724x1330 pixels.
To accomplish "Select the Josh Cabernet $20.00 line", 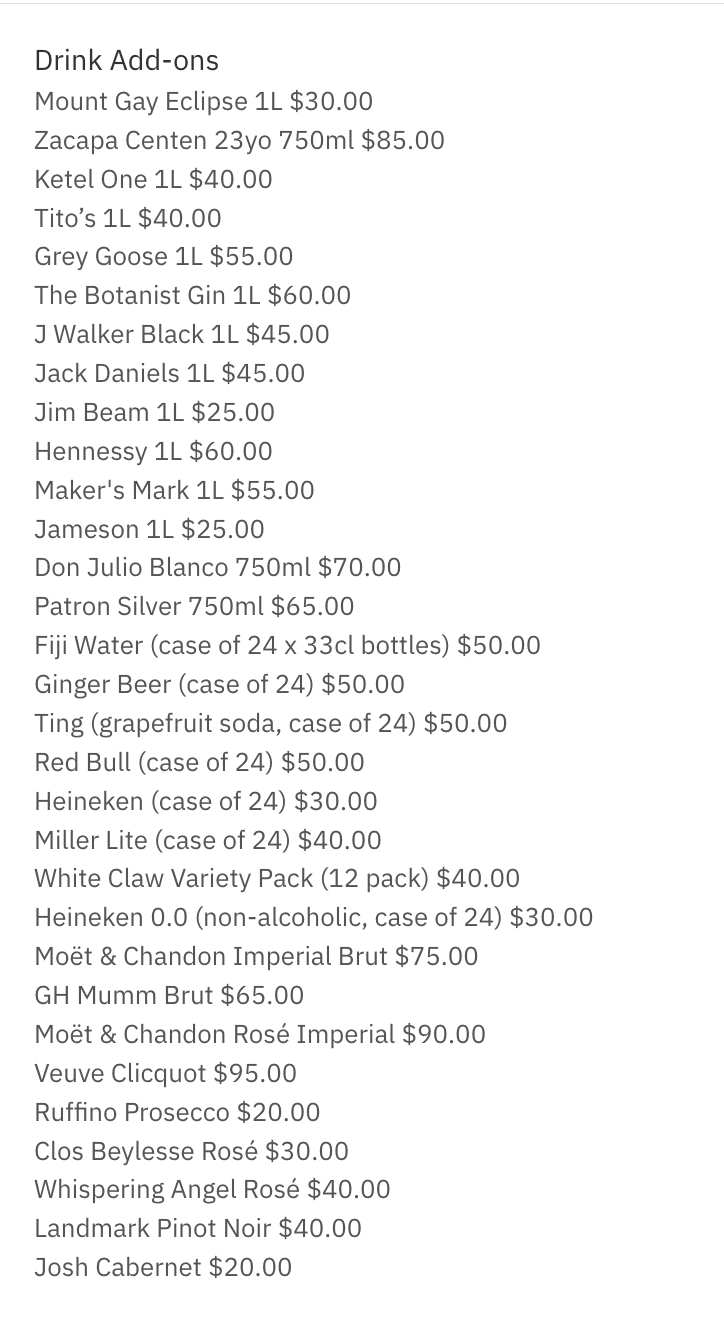I will 163,1268.
